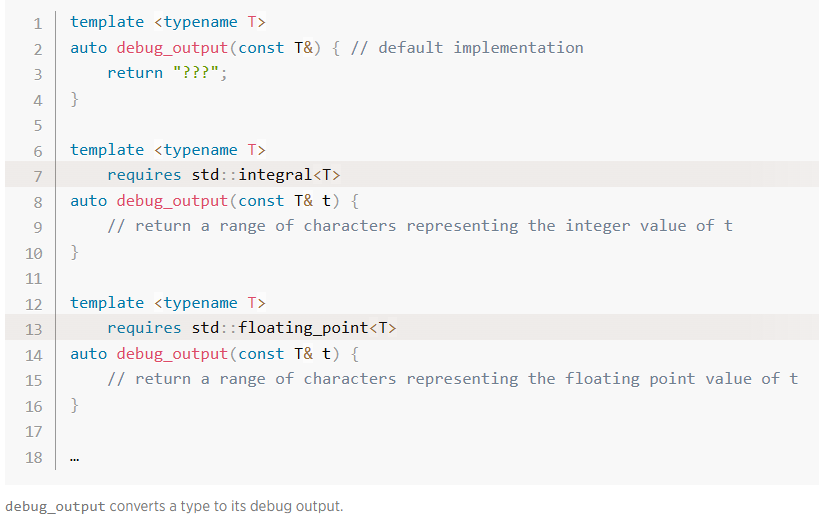Click the ellipsis on line 18
Screen dimensions: 819x520
(x=75, y=458)
